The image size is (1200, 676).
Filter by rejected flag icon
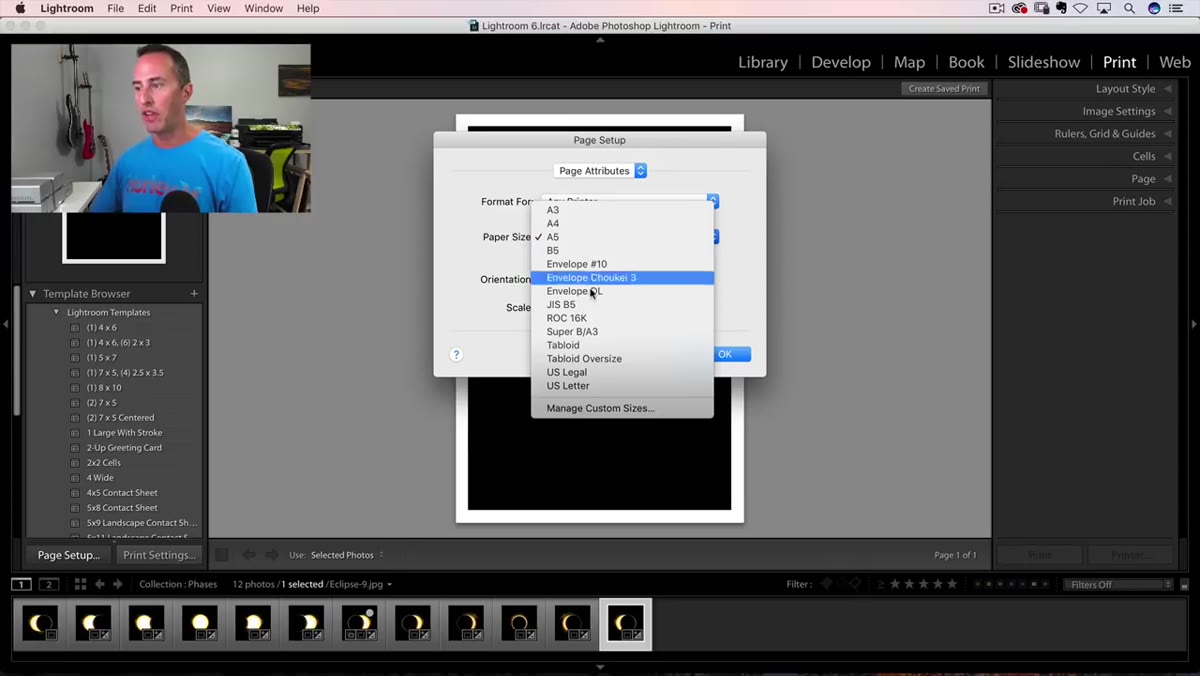pyautogui.click(x=855, y=584)
